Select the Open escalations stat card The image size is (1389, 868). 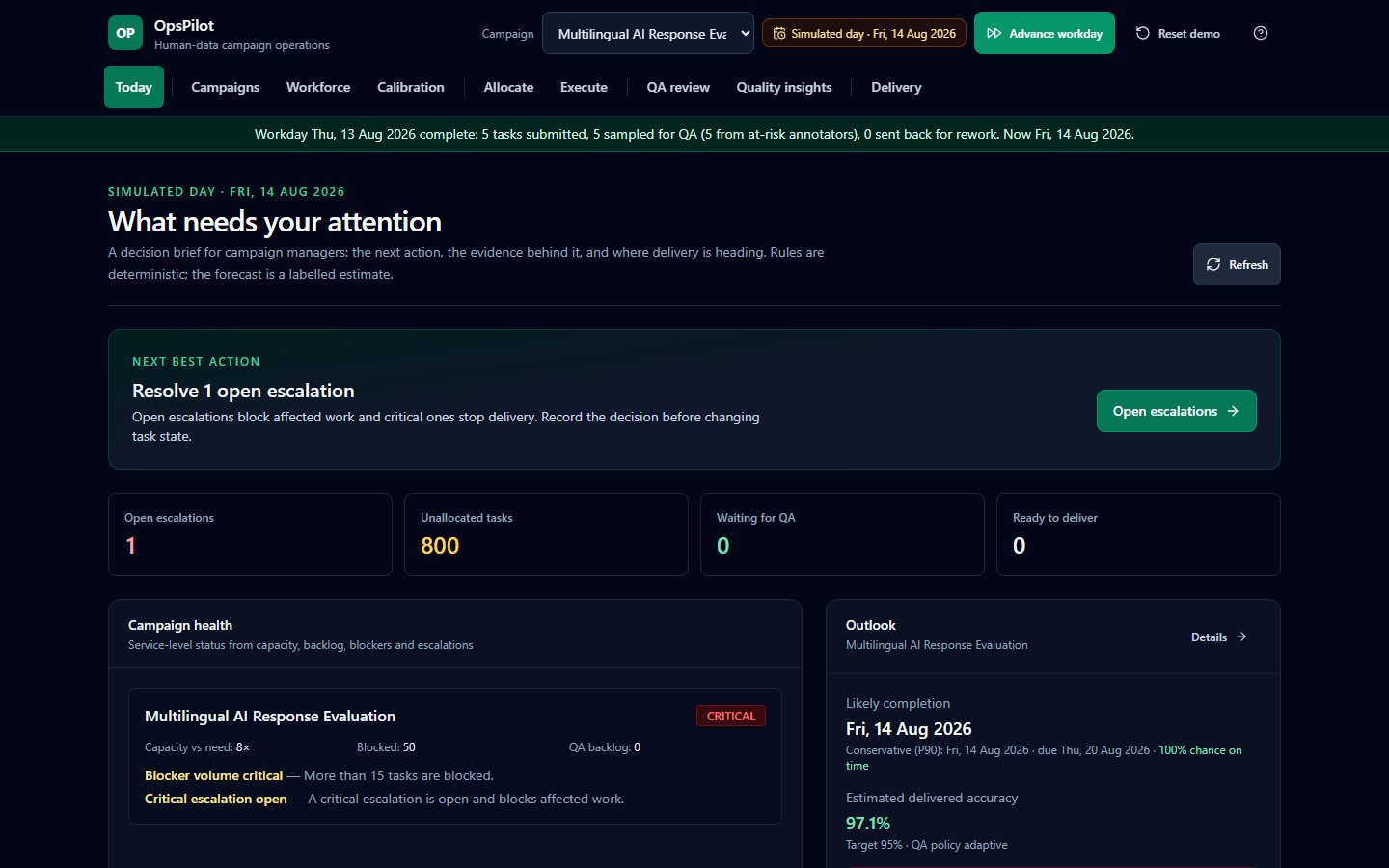pyautogui.click(x=251, y=534)
